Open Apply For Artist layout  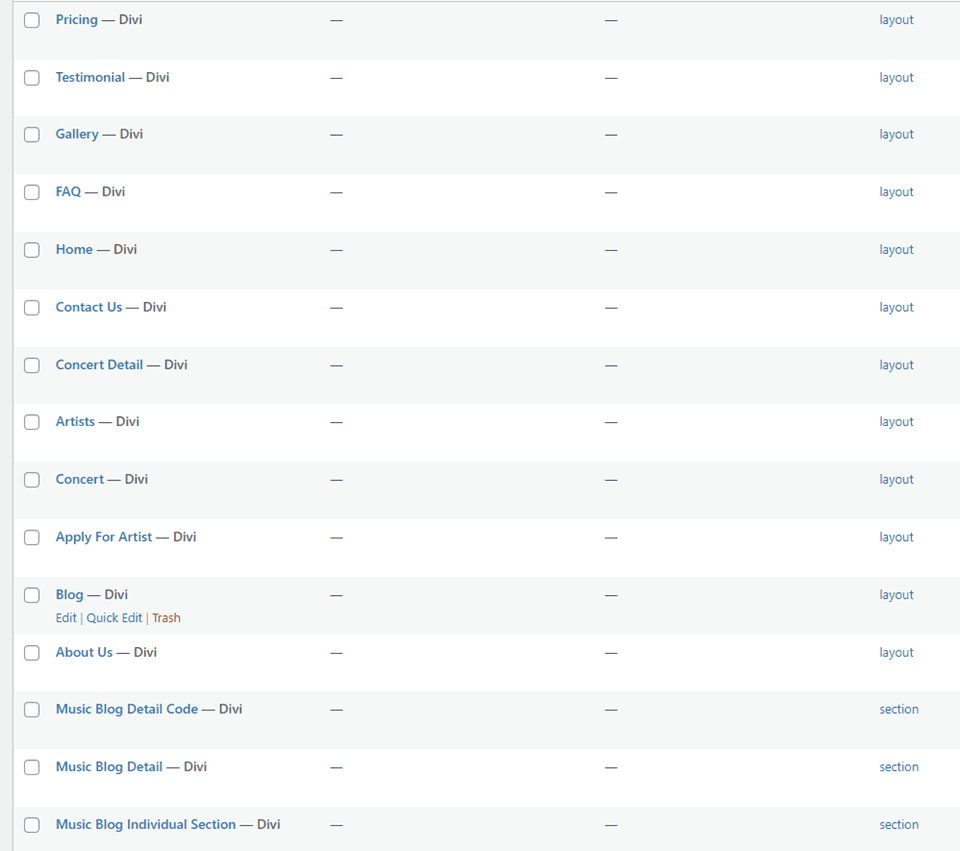click(104, 537)
